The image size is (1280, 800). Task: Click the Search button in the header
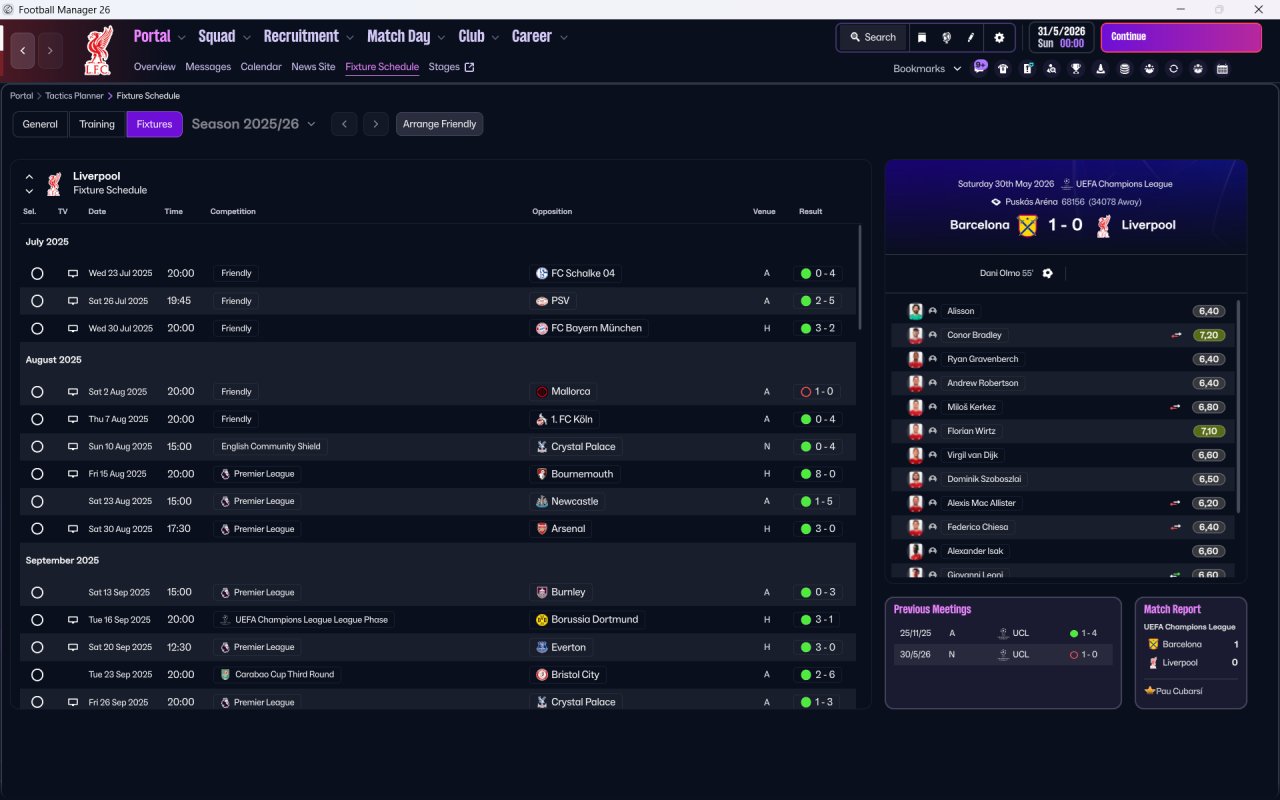click(x=872, y=37)
